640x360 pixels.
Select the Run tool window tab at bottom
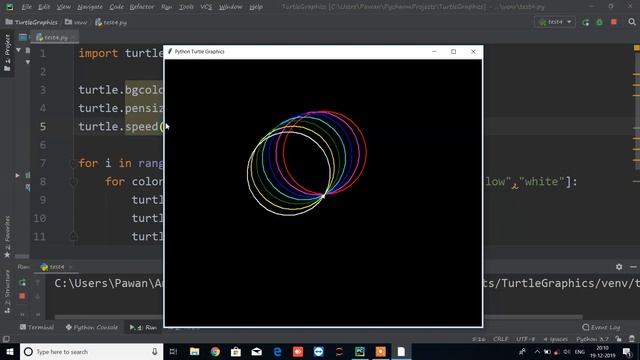[x=143, y=327]
